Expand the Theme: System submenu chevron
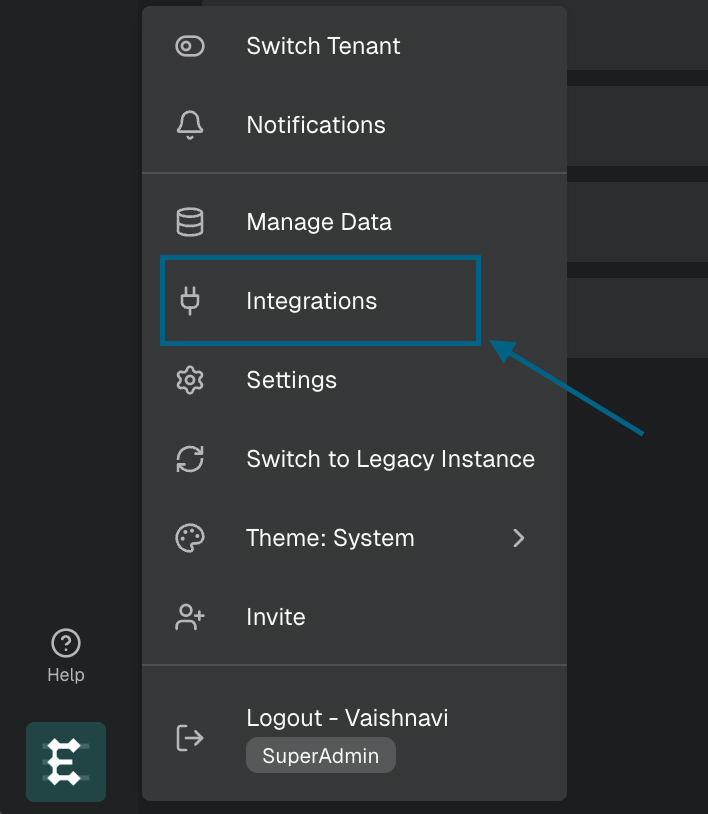Screen dimensions: 708x814 coord(519,538)
